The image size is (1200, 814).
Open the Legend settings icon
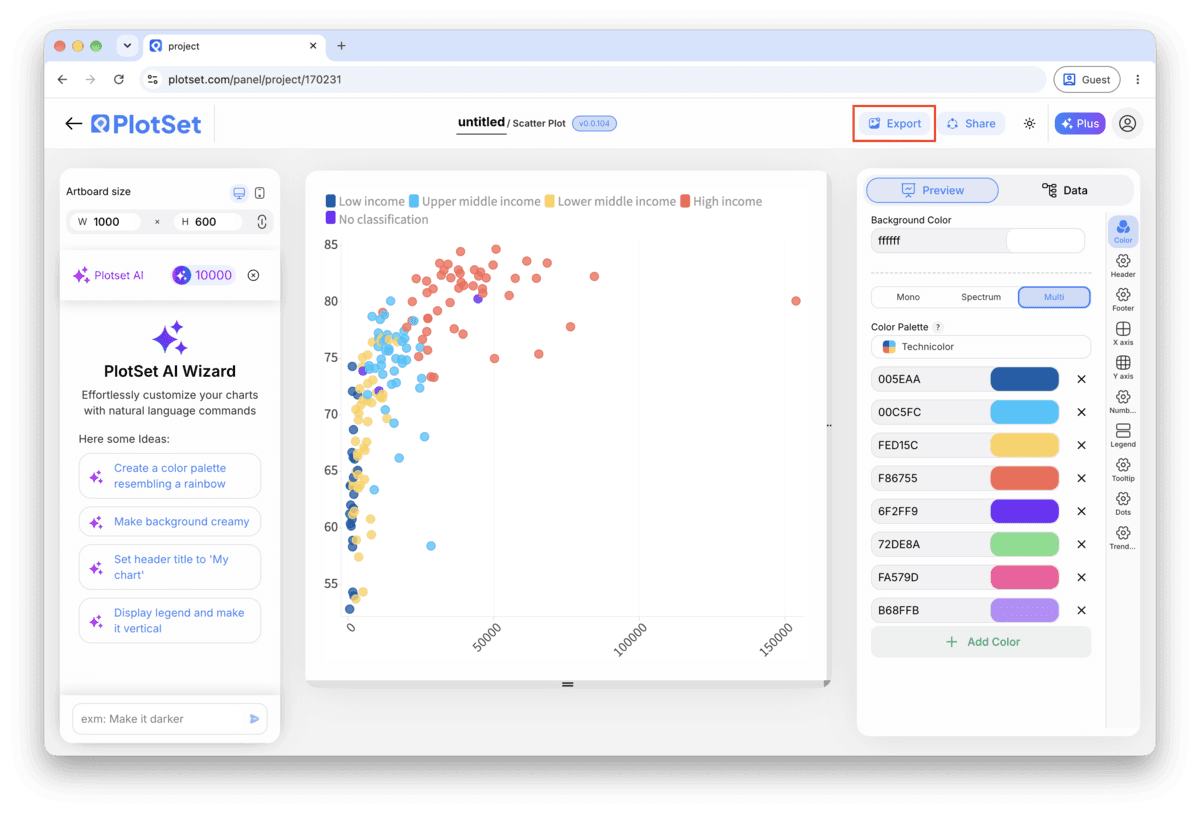point(1123,436)
